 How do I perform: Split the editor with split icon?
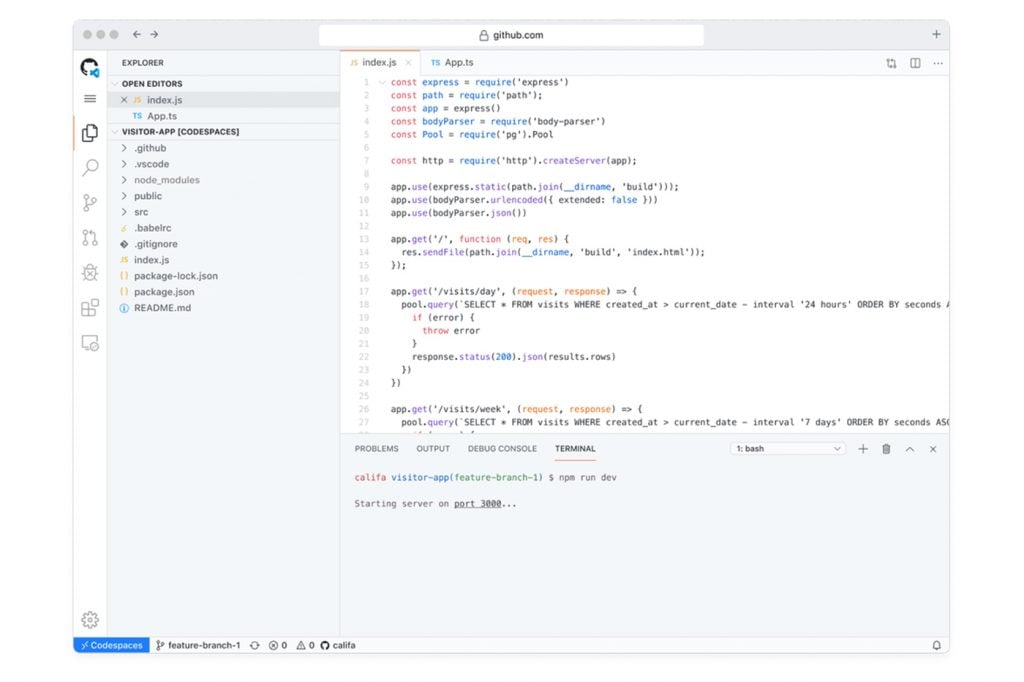[x=915, y=63]
